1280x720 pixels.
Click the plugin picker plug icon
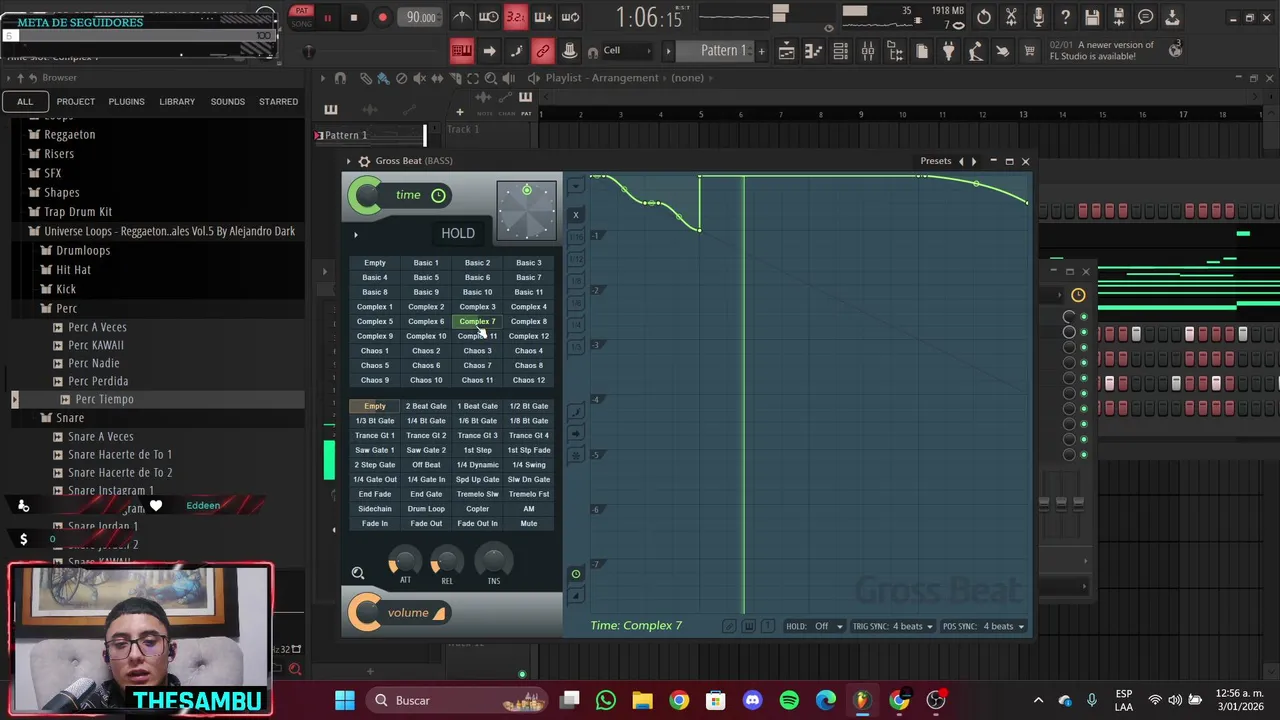(948, 51)
